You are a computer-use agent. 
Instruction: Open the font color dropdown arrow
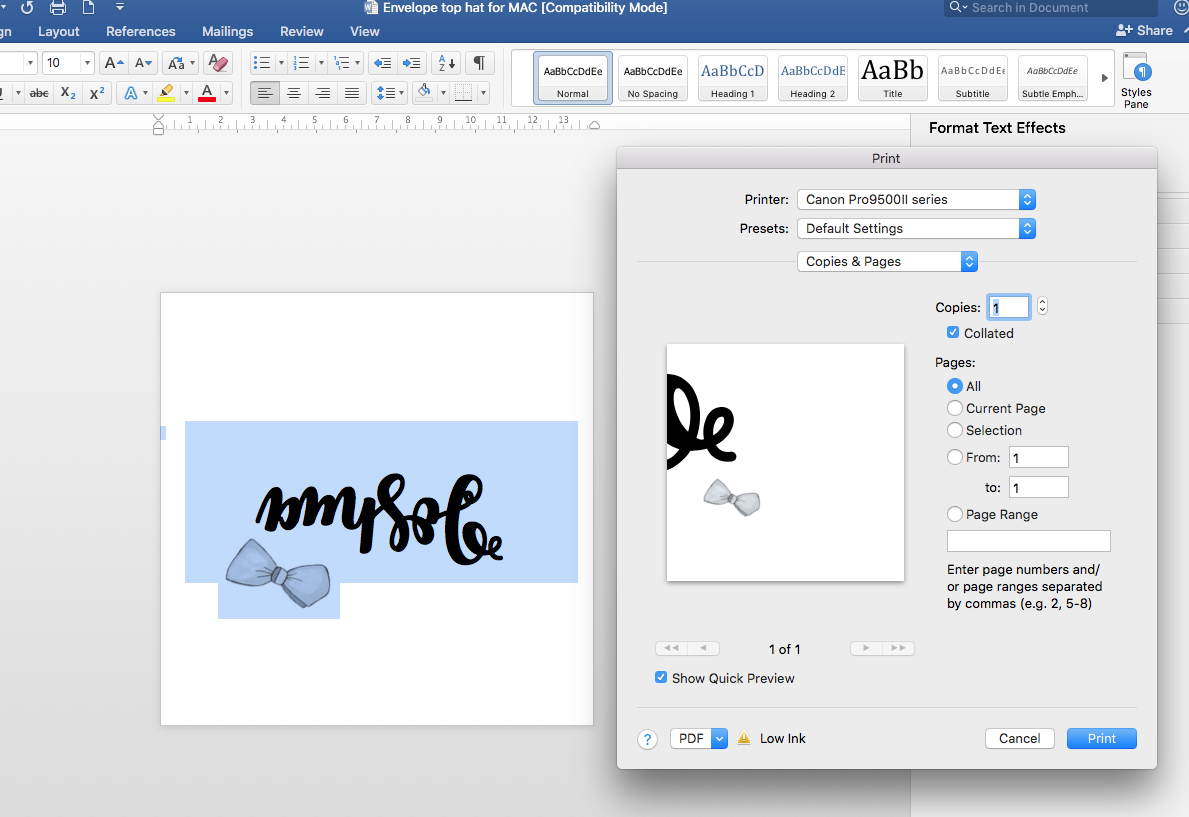coord(226,93)
